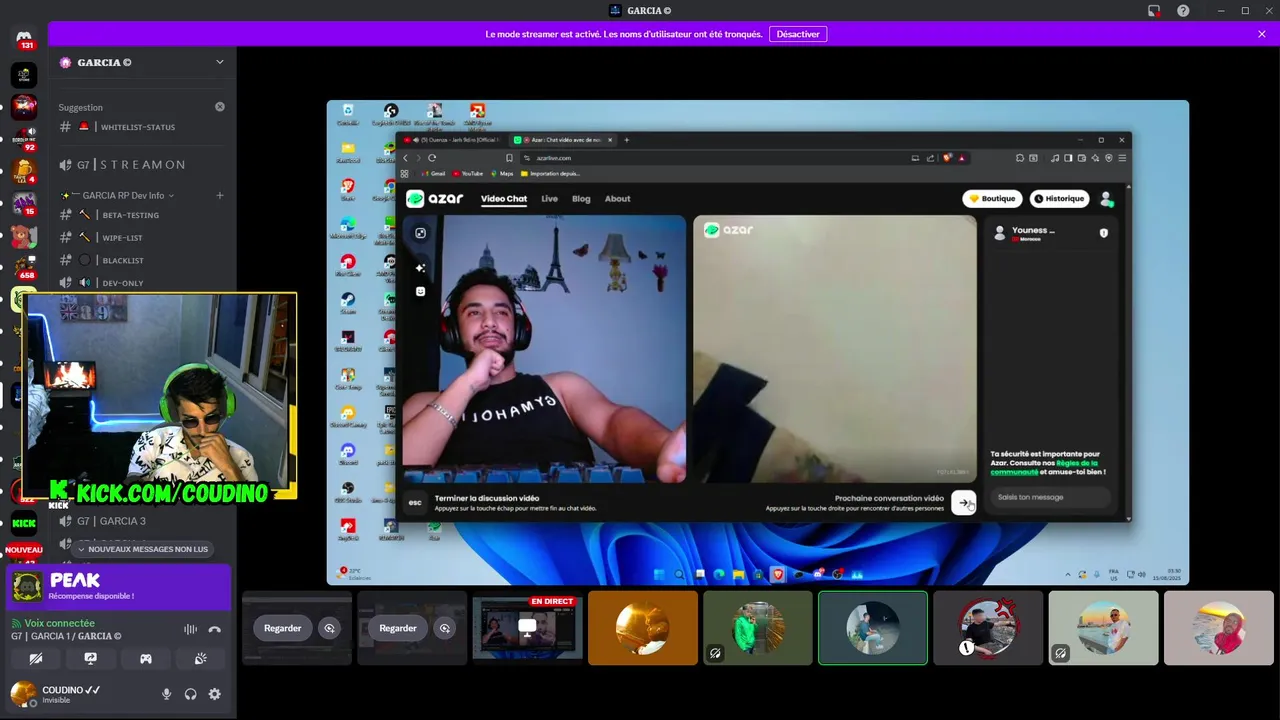Open user settings gear

coord(214,694)
